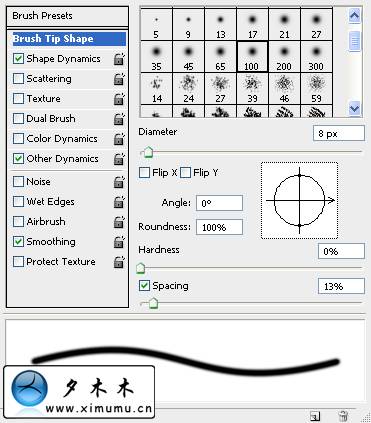Image resolution: width=371 pixels, height=423 pixels.
Task: Select the soft round 300 brush tip
Action: (x=316, y=57)
